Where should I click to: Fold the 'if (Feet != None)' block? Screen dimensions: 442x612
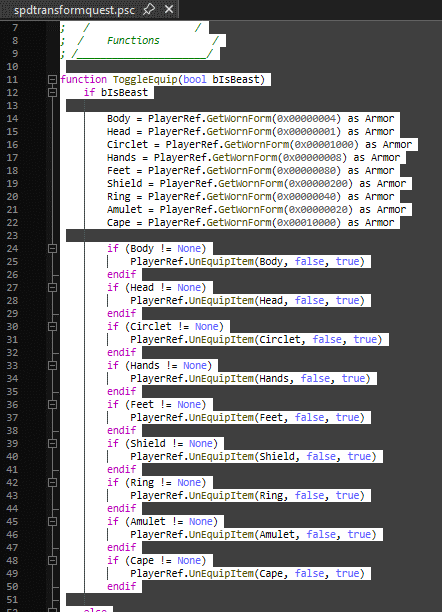click(x=52, y=405)
